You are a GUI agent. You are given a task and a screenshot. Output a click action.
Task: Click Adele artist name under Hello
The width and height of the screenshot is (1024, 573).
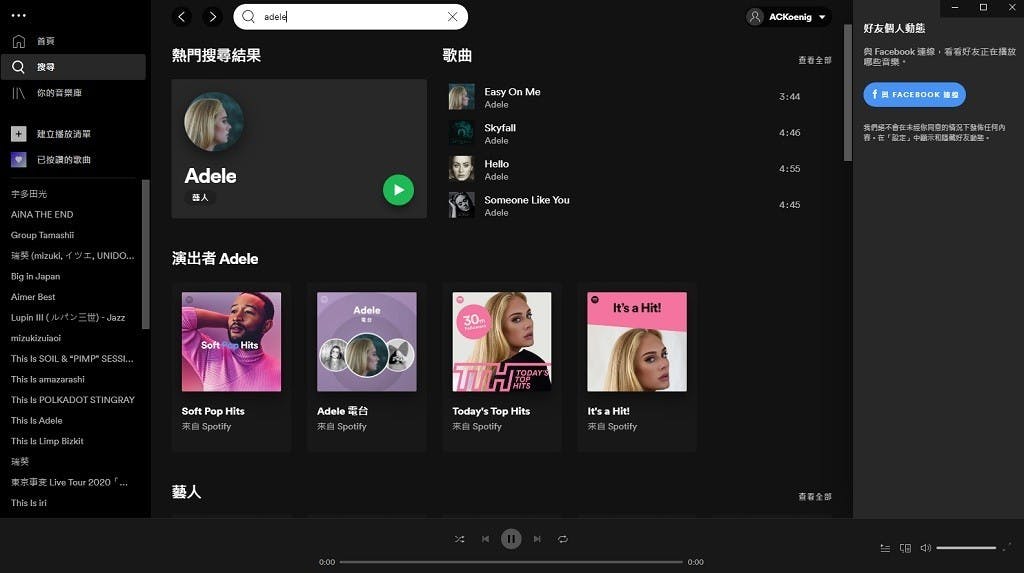[x=496, y=176]
